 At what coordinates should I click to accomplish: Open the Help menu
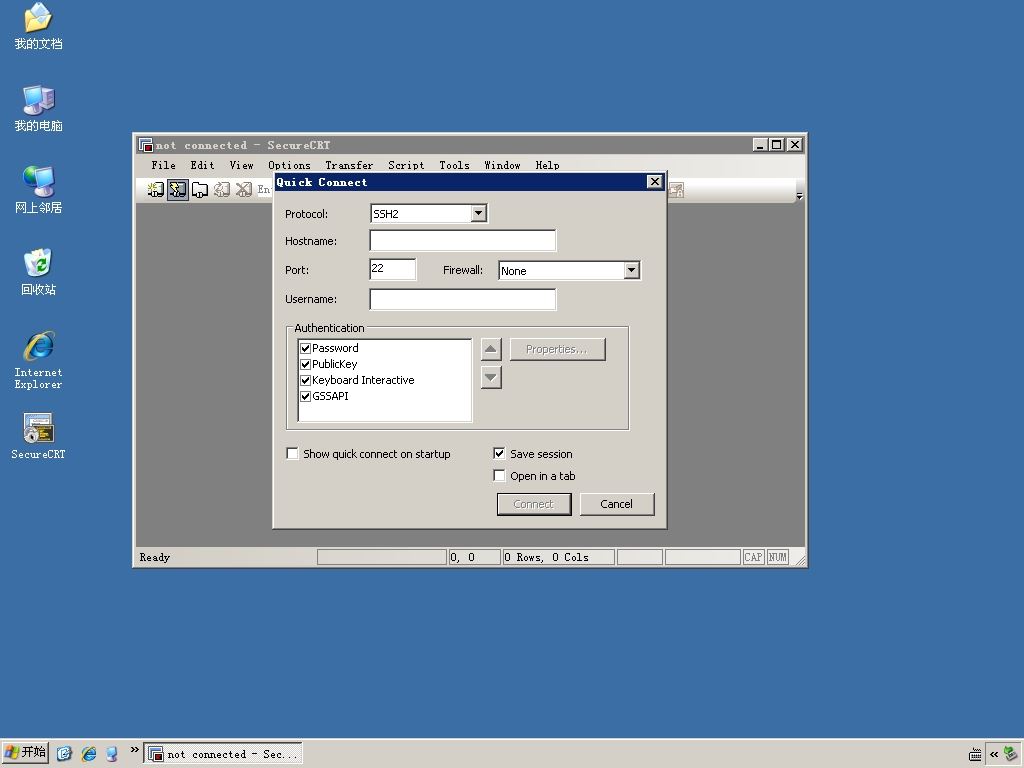click(x=547, y=165)
